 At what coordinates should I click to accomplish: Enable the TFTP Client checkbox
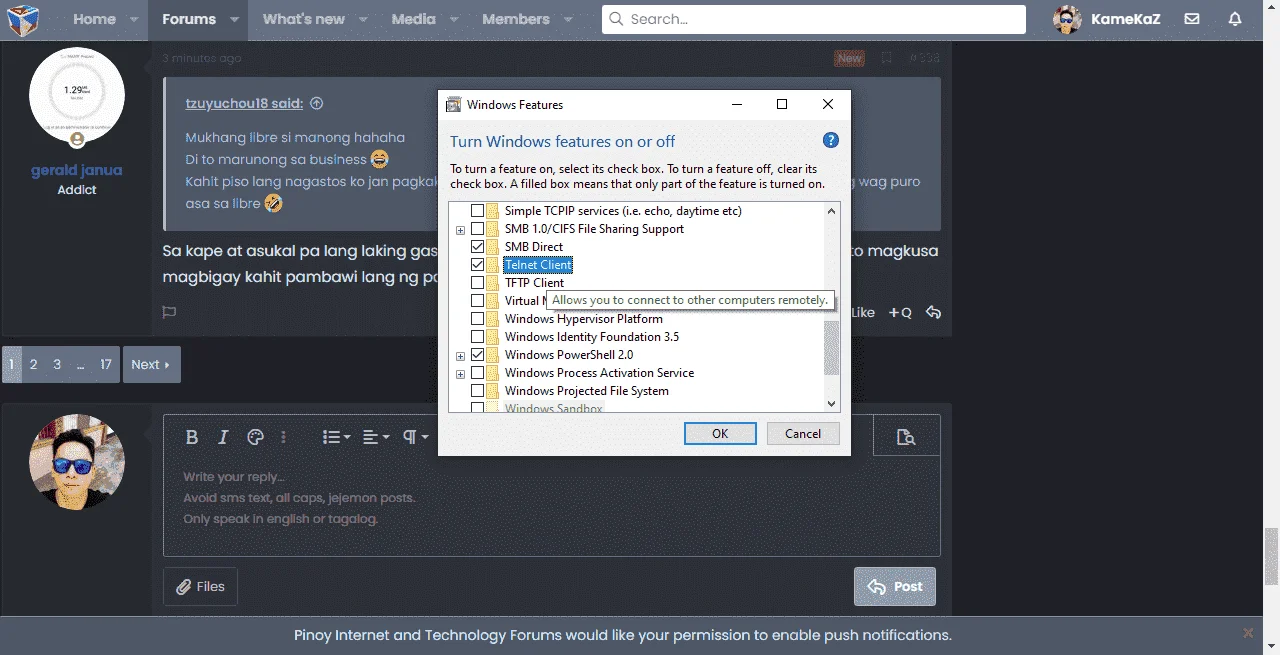[477, 283]
